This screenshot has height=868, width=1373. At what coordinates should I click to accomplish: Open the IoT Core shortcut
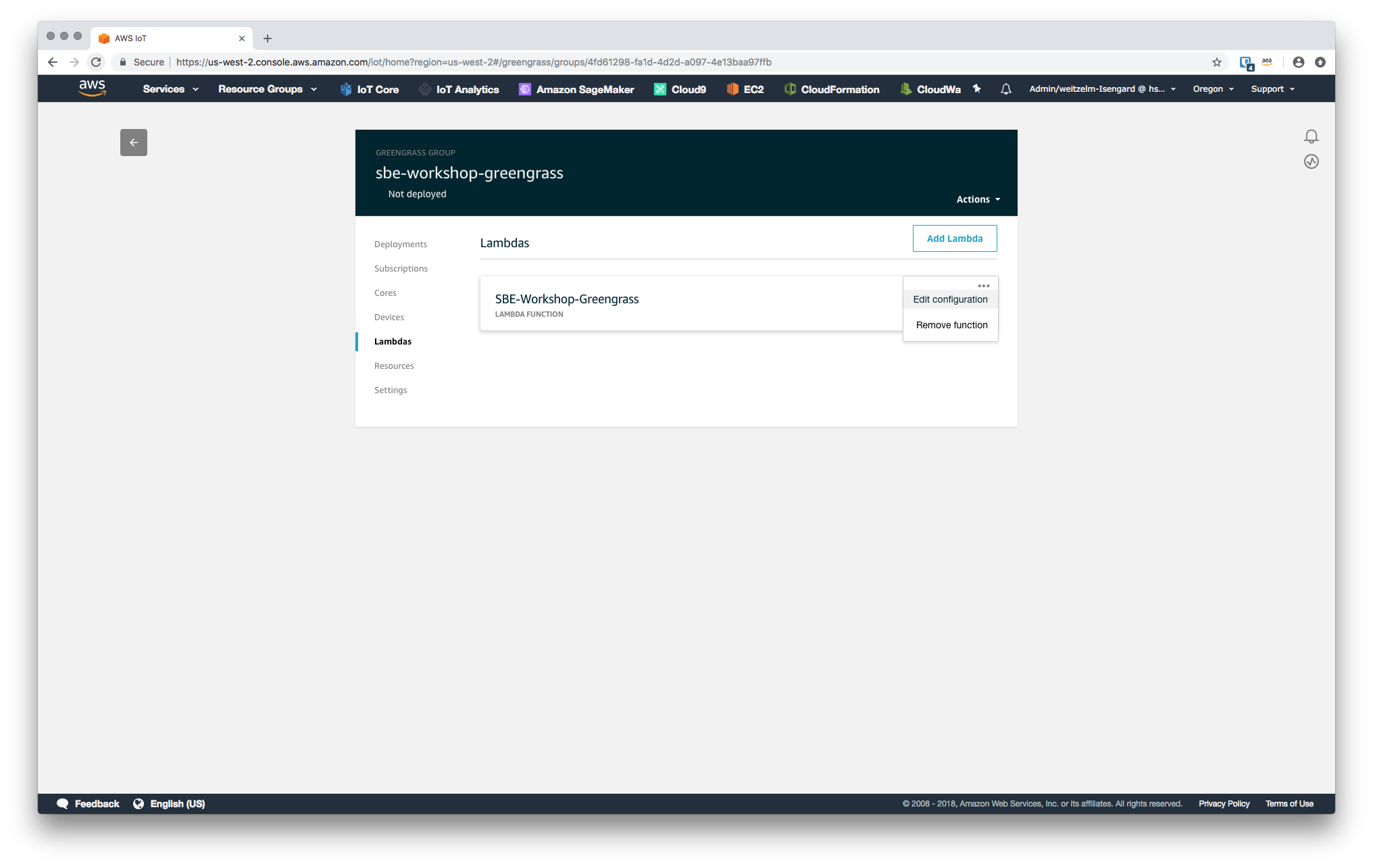[x=370, y=89]
